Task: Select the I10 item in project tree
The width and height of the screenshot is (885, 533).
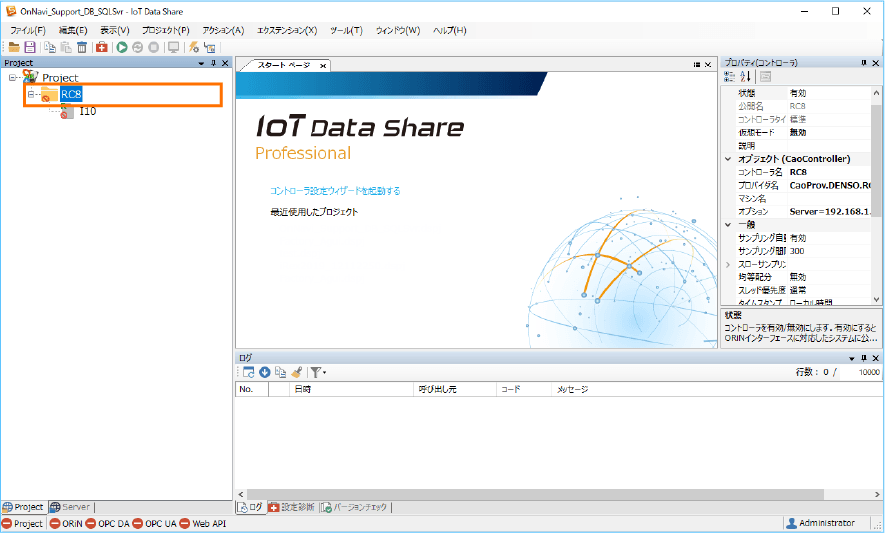Action: [88, 112]
